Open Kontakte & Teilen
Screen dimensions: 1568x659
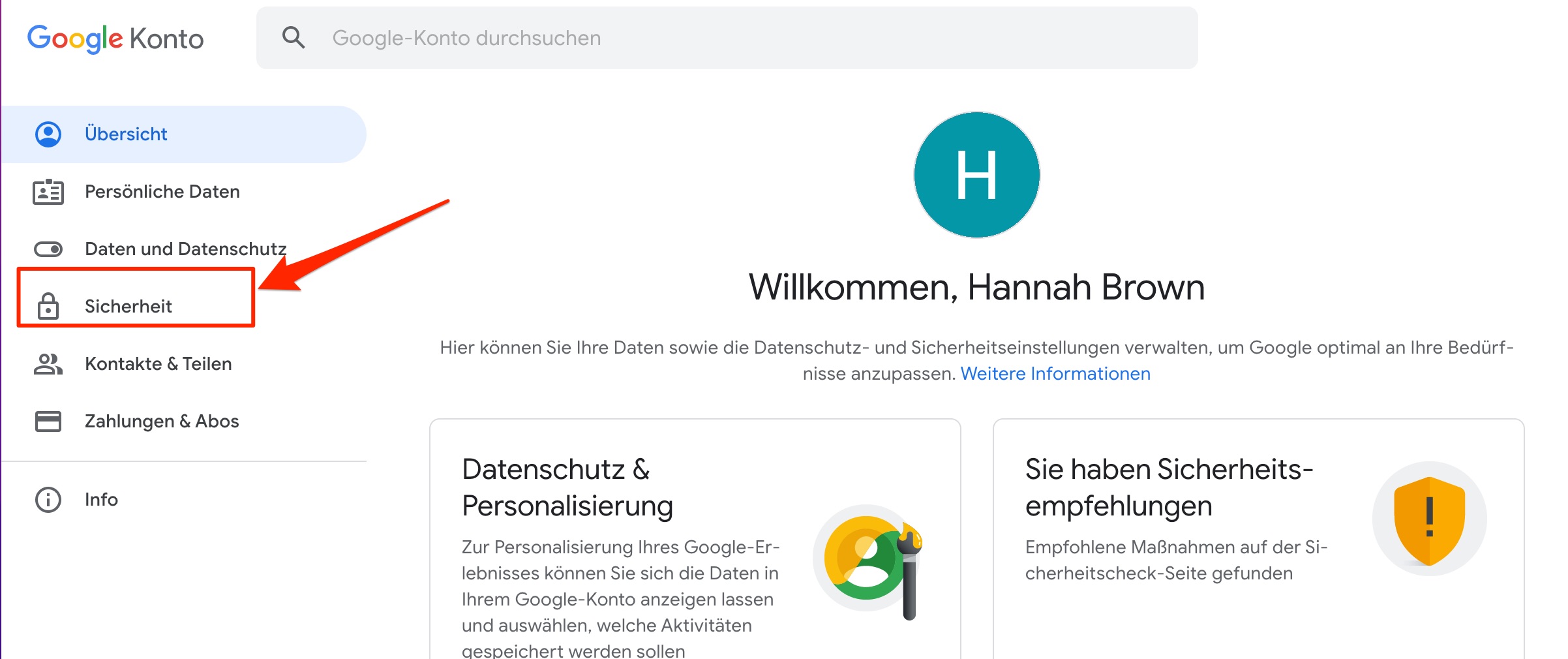point(158,364)
